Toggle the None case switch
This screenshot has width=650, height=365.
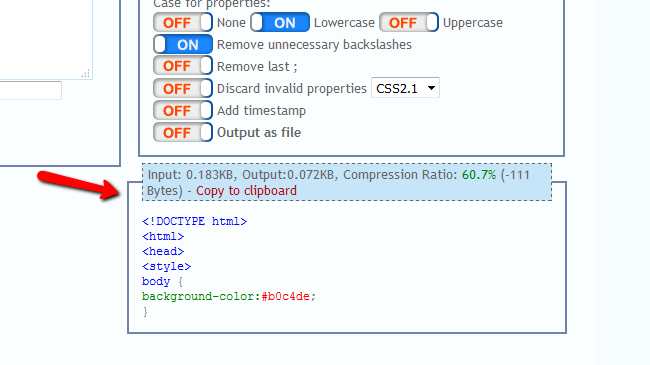183,22
